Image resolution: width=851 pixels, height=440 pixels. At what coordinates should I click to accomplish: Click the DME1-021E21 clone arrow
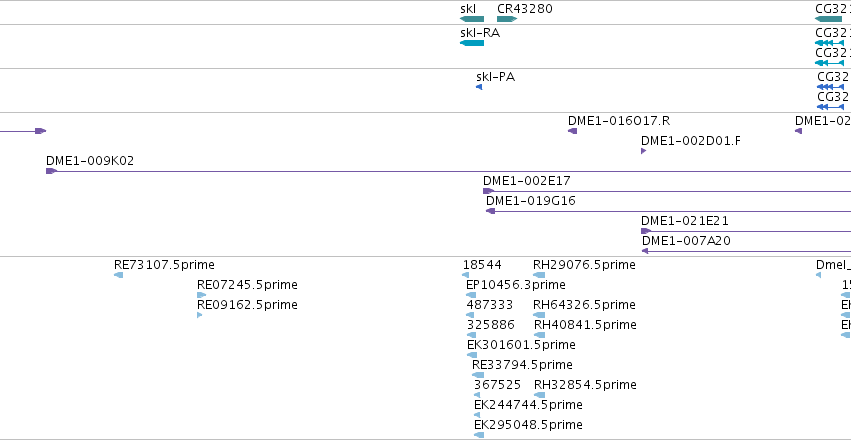click(646, 231)
